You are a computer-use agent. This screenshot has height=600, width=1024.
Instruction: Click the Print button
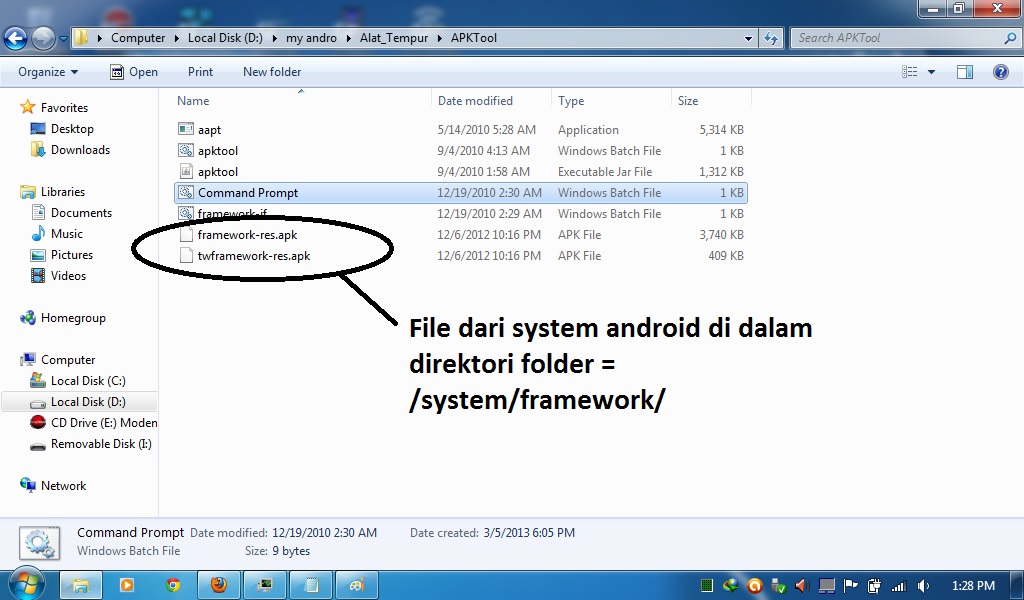click(200, 71)
